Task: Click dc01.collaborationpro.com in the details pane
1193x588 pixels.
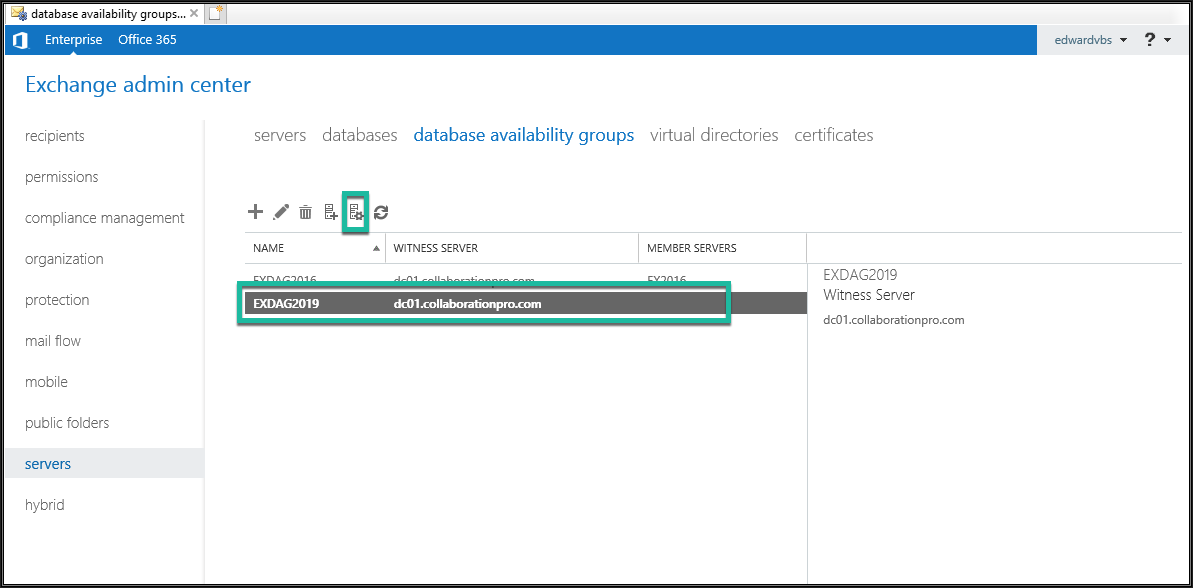Action: click(x=894, y=320)
